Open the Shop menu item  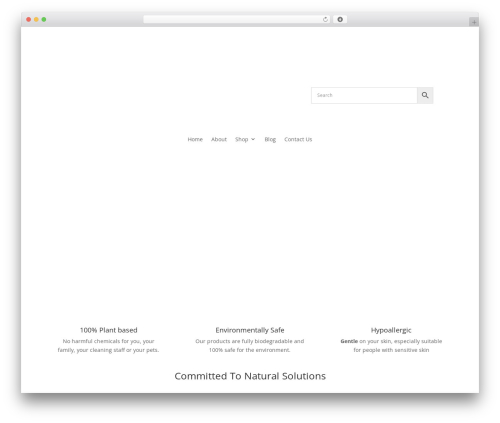pyautogui.click(x=242, y=139)
